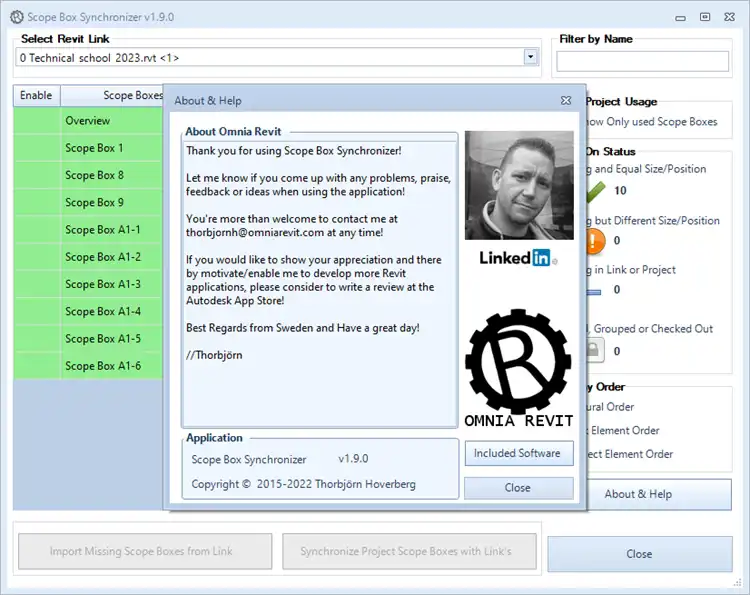Toggle Enable cell for Scope Box 1
The height and width of the screenshot is (595, 750).
37,148
